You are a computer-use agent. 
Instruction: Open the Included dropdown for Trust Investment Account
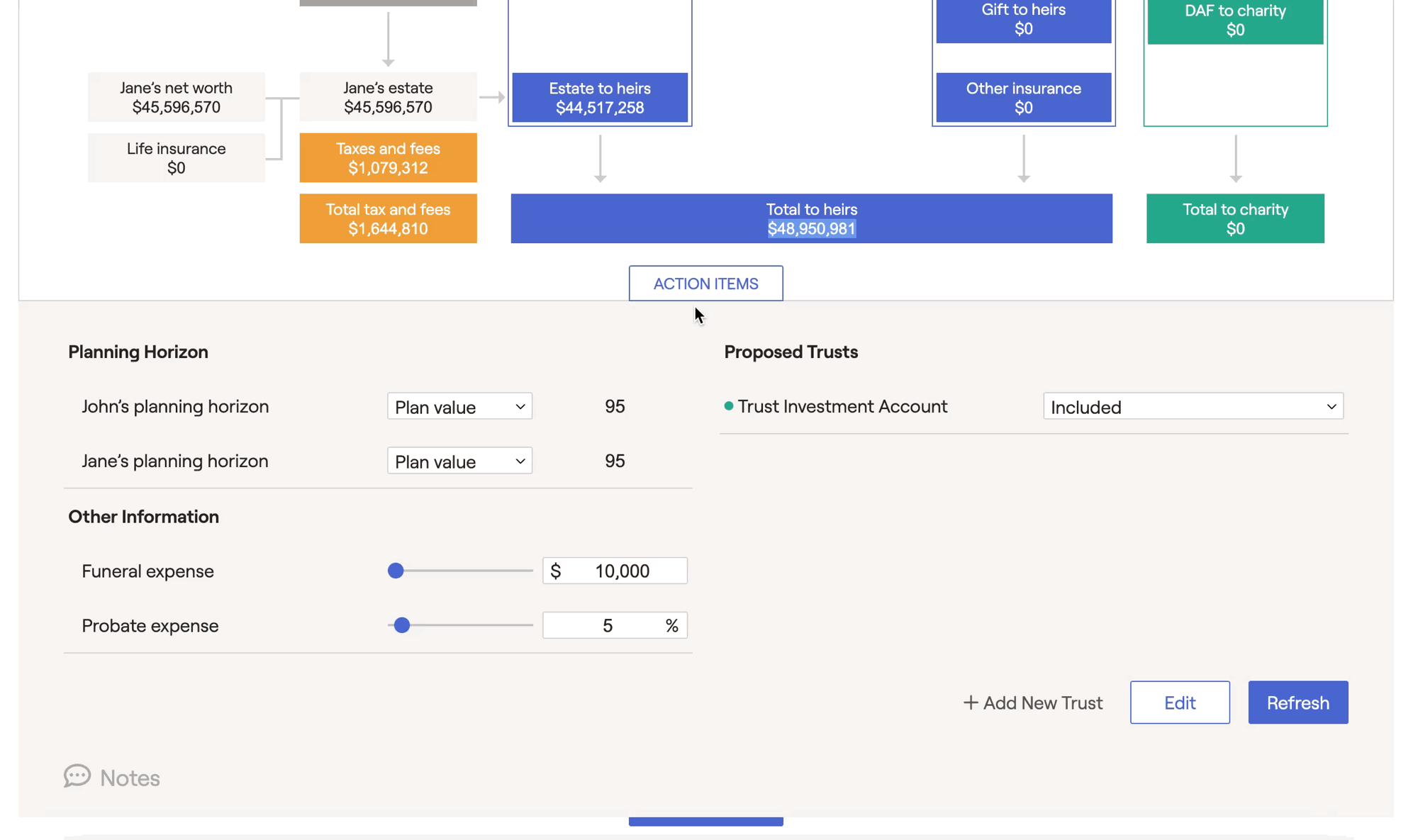tap(1193, 406)
